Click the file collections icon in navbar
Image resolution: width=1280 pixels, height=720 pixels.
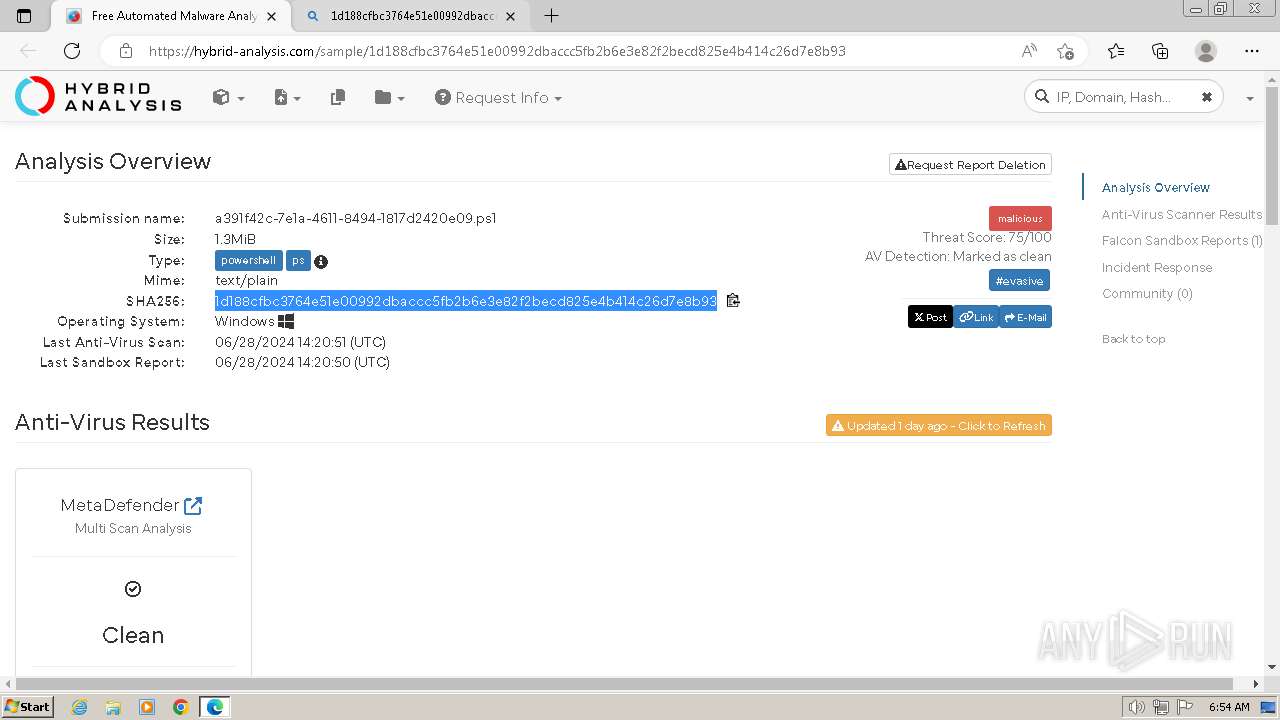(x=338, y=97)
